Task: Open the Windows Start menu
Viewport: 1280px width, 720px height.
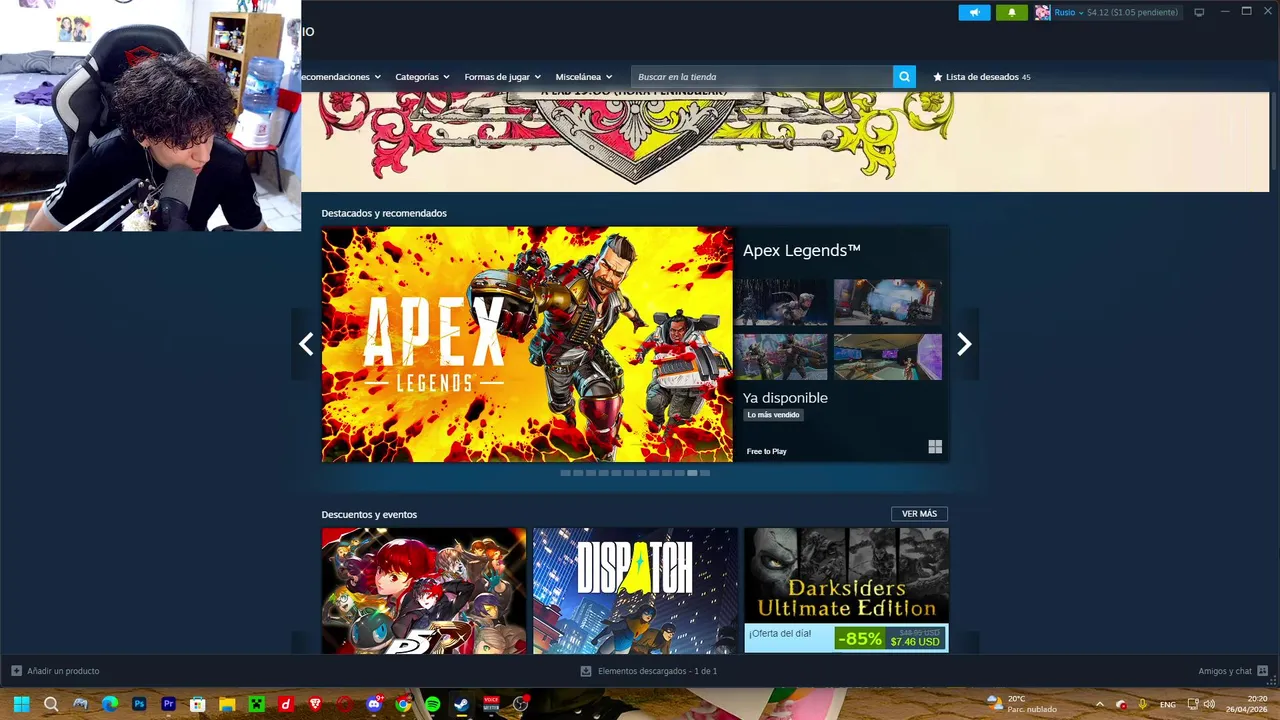Action: [21, 704]
